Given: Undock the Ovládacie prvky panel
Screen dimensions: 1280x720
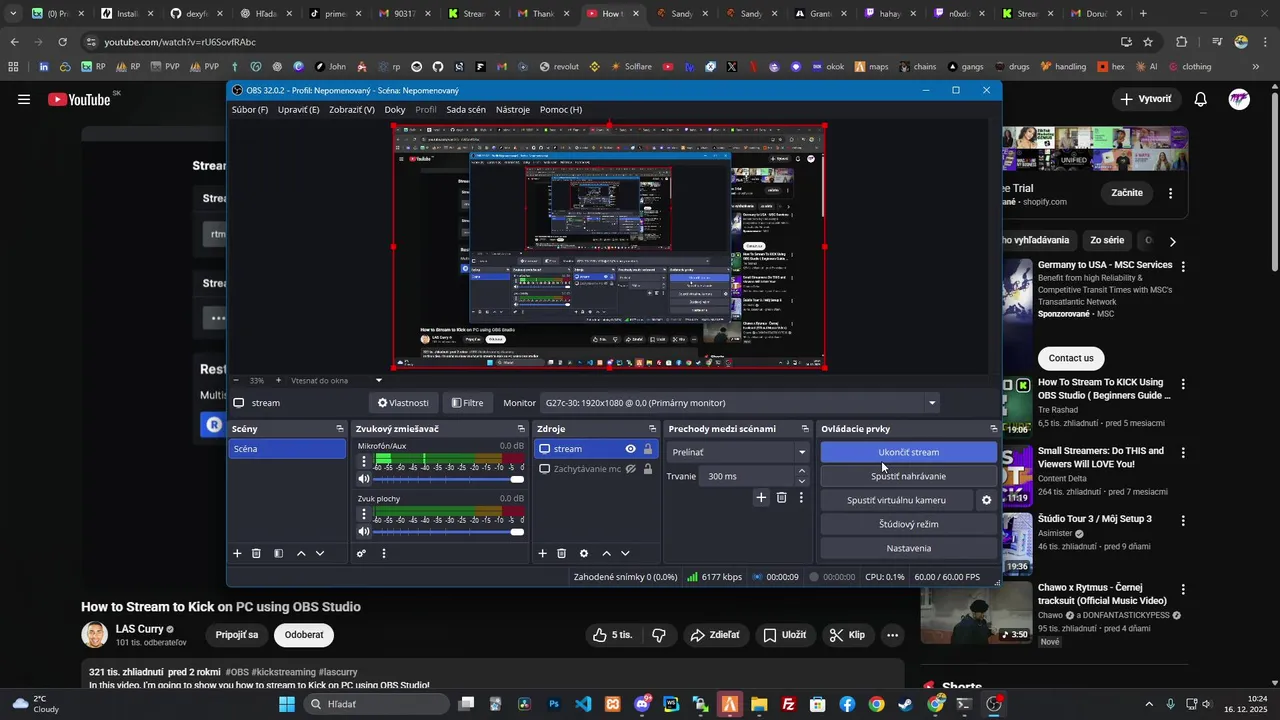Looking at the screenshot, I should point(994,429).
